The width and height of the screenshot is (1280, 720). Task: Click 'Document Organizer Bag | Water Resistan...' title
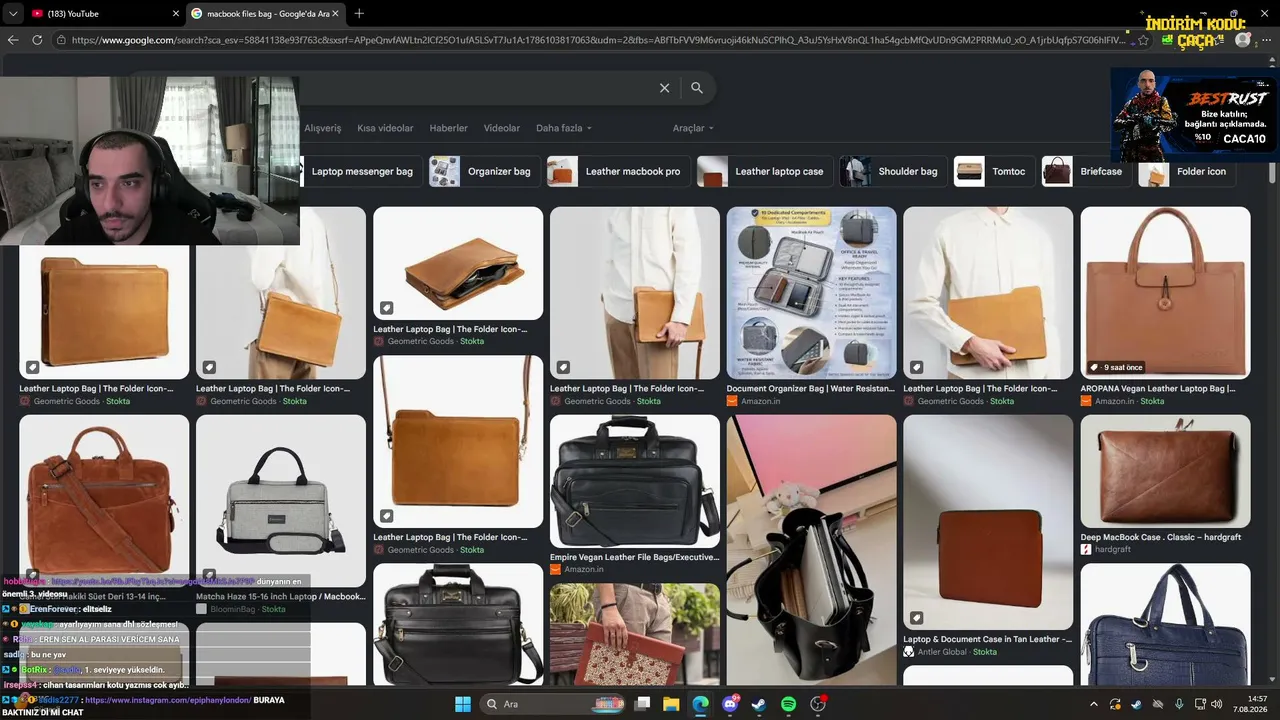811,388
